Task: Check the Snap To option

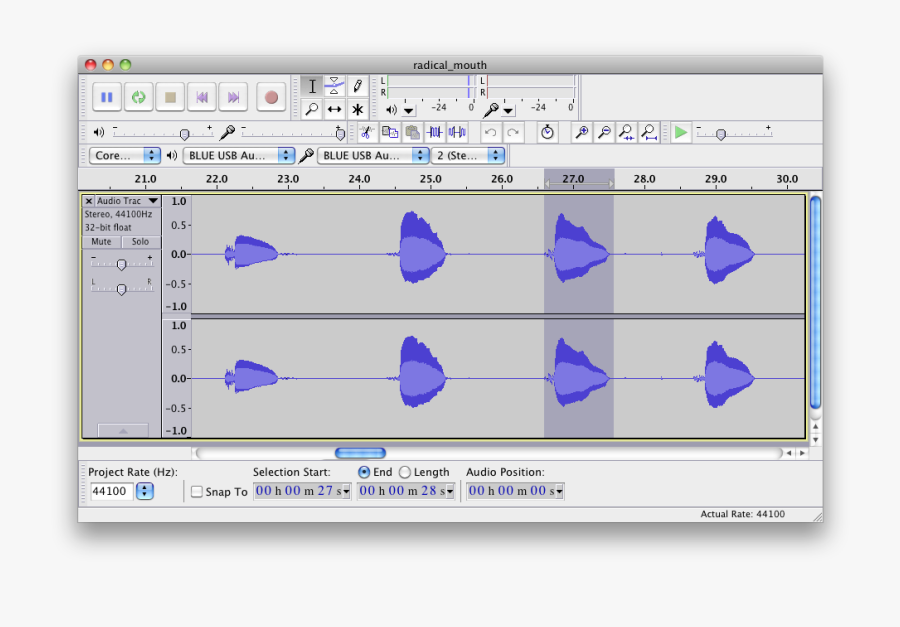Action: coord(195,491)
